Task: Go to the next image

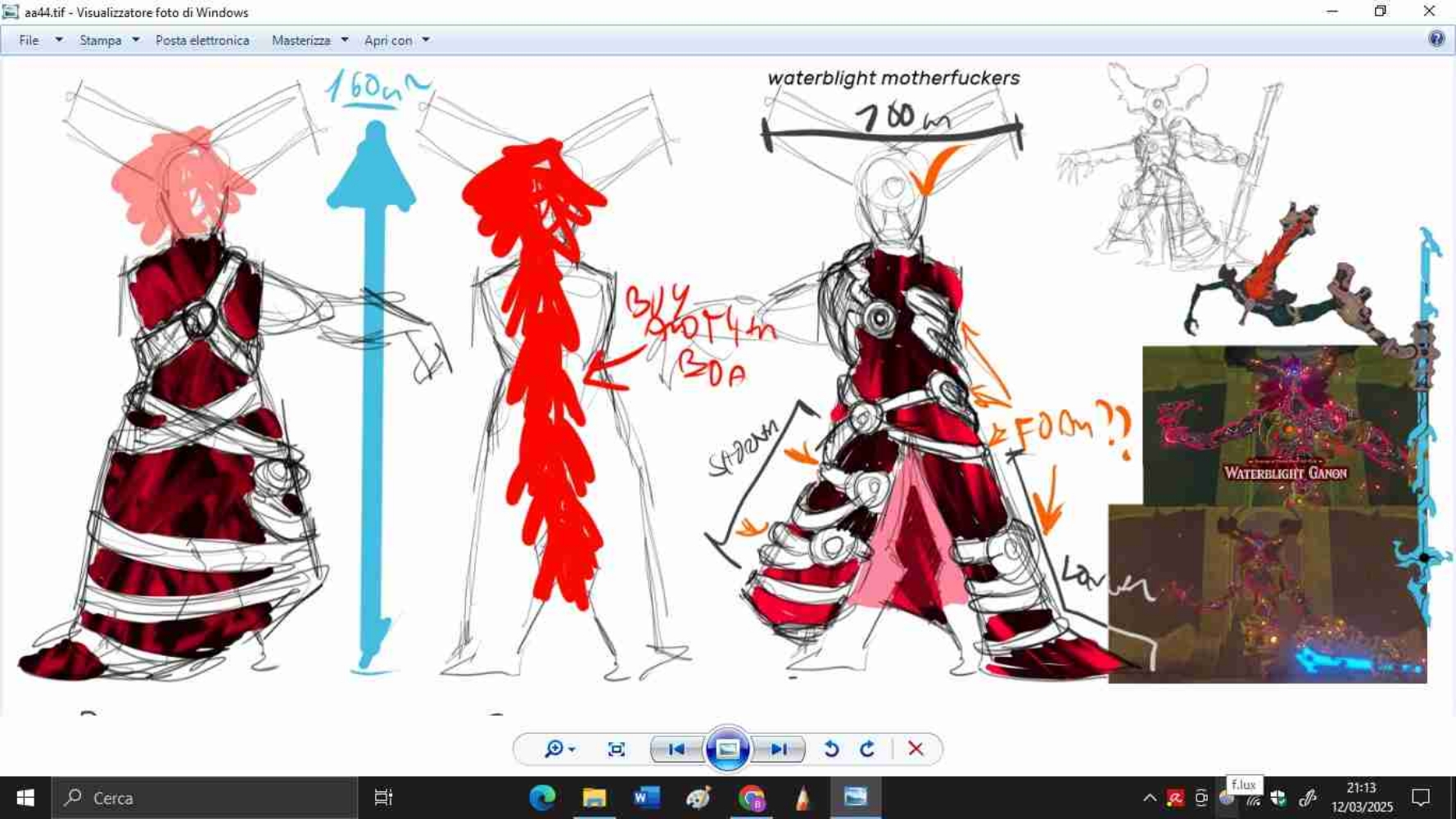Action: (779, 748)
